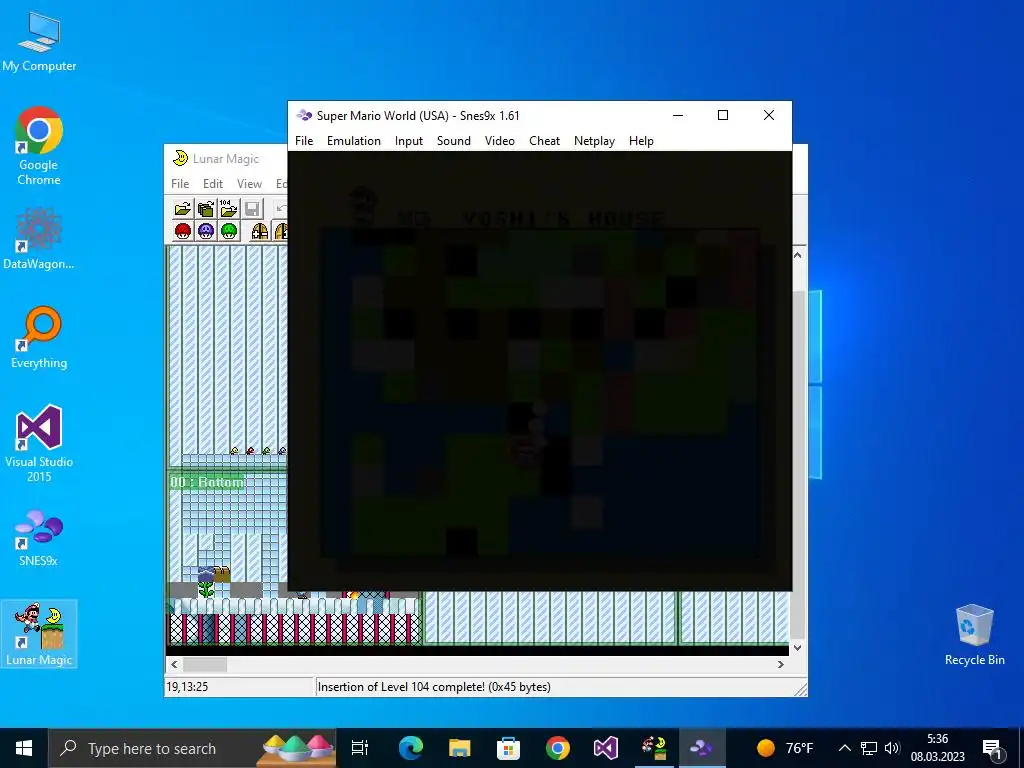Click taskbar search box
This screenshot has height=768, width=1024.
(192, 748)
